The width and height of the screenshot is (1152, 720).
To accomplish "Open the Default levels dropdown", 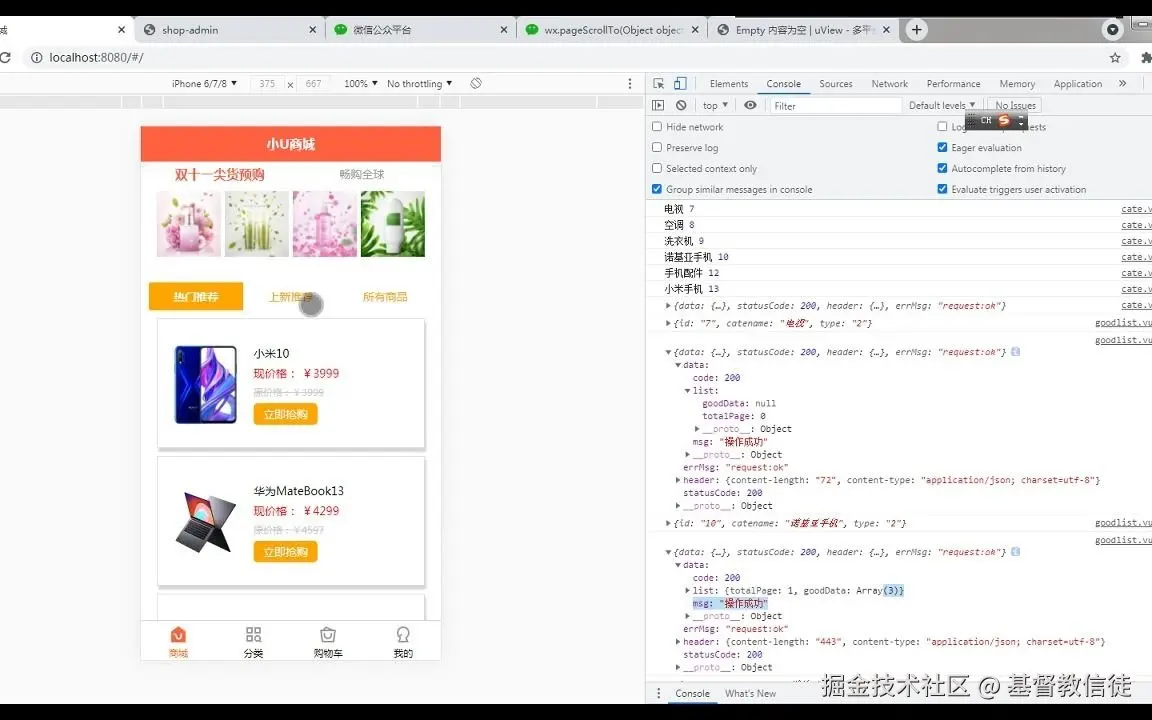I will coord(942,105).
